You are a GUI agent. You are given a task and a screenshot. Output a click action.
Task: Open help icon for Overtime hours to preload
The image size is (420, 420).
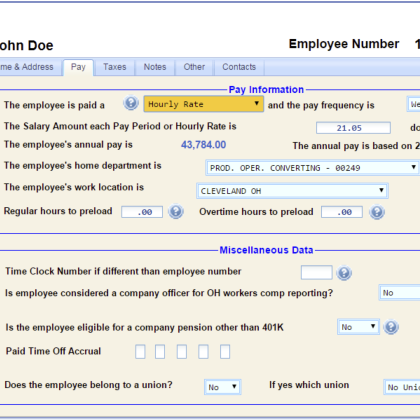click(x=377, y=212)
